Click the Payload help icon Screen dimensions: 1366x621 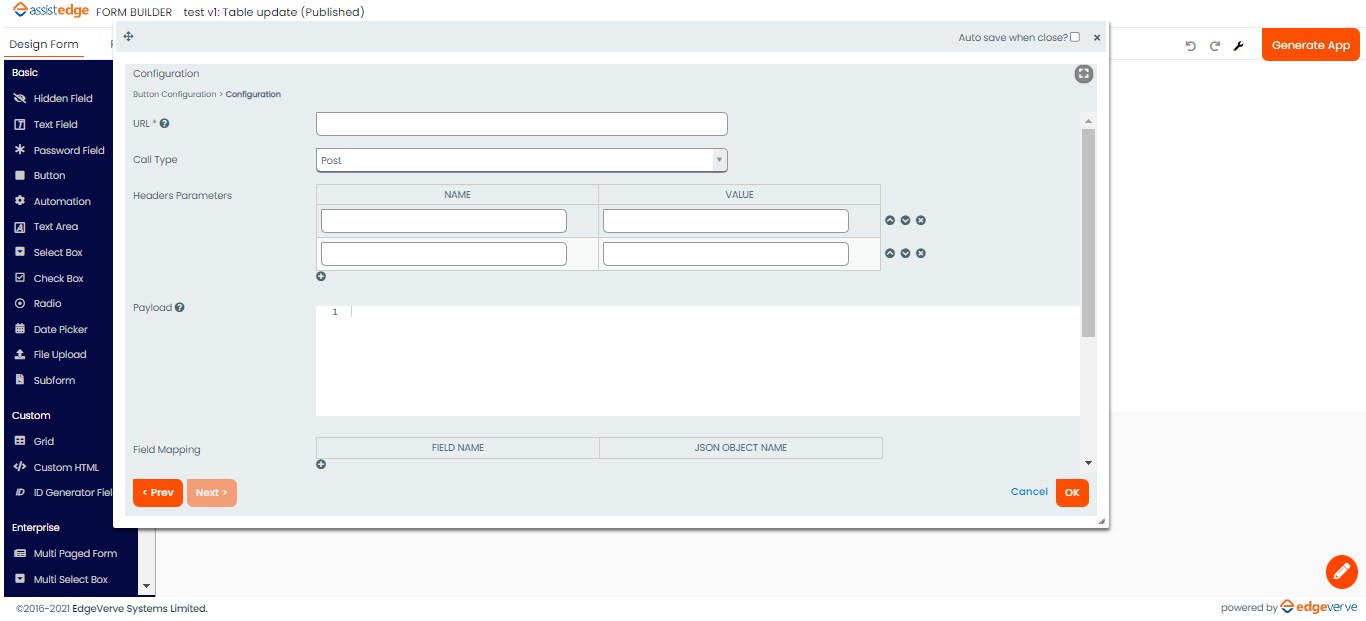[x=180, y=308]
